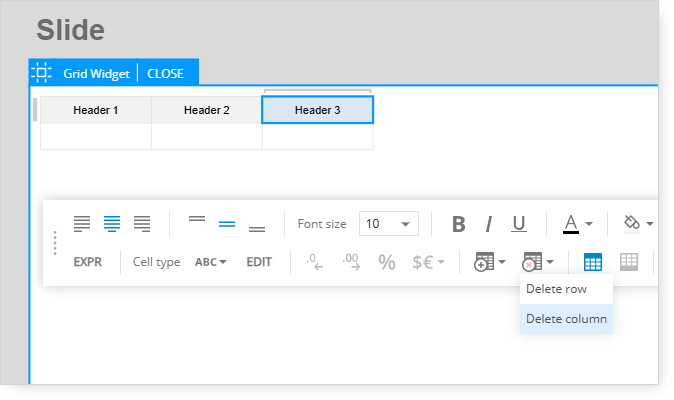Set vertical alignment to top
The width and height of the screenshot is (674, 400).
pyautogui.click(x=197, y=219)
